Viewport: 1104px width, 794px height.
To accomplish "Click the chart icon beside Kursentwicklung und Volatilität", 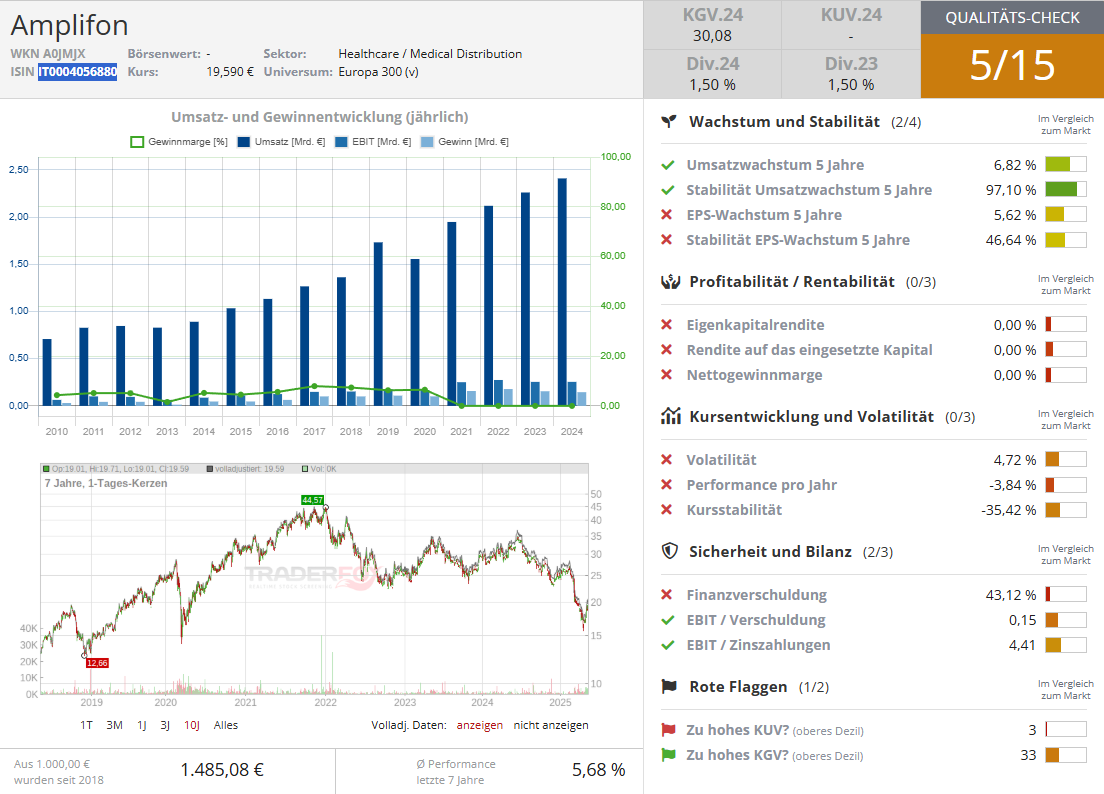I will click(670, 417).
